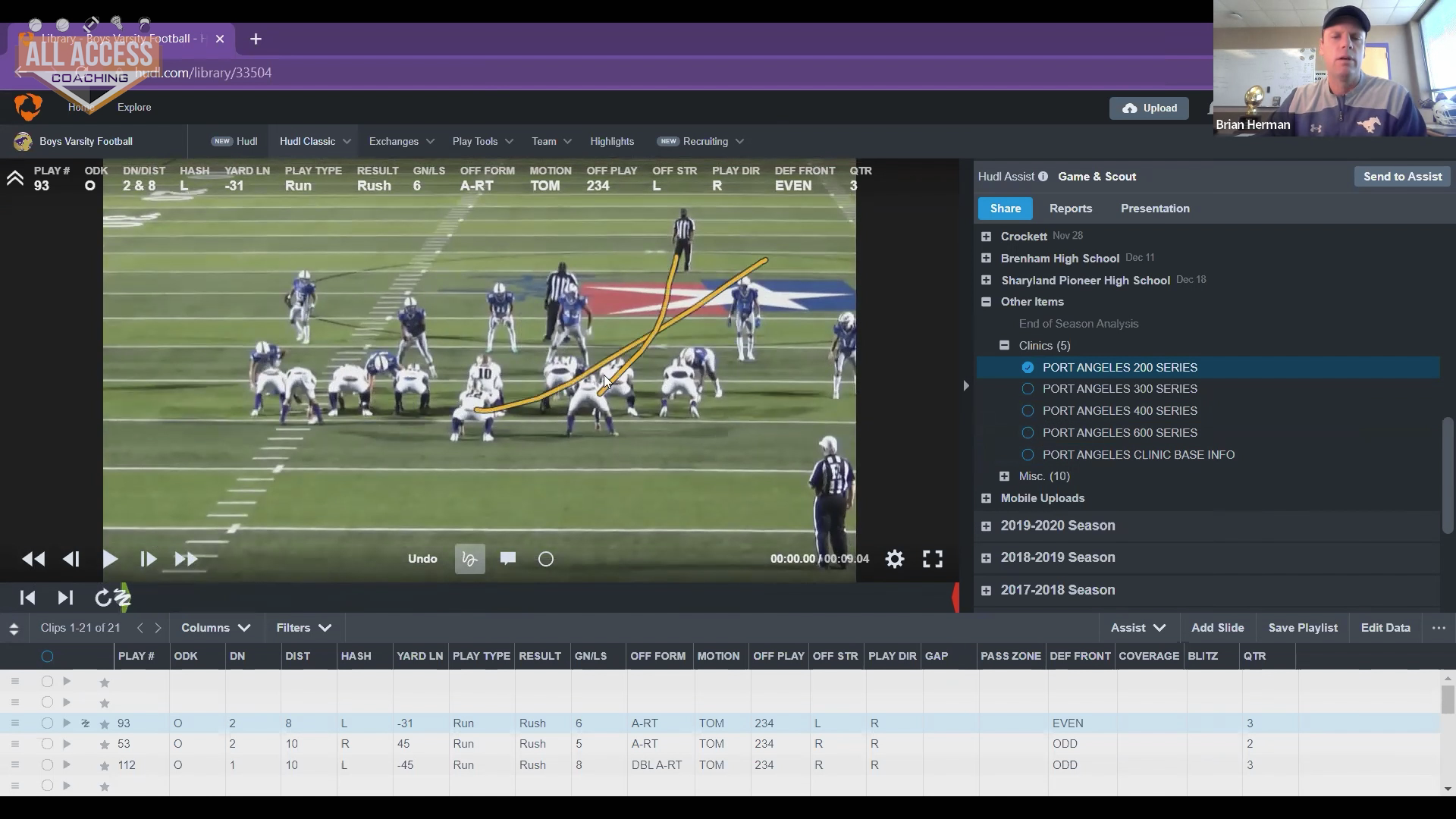Select checkbox for play 53 row
This screenshot has height=819, width=1456.
coord(47,744)
